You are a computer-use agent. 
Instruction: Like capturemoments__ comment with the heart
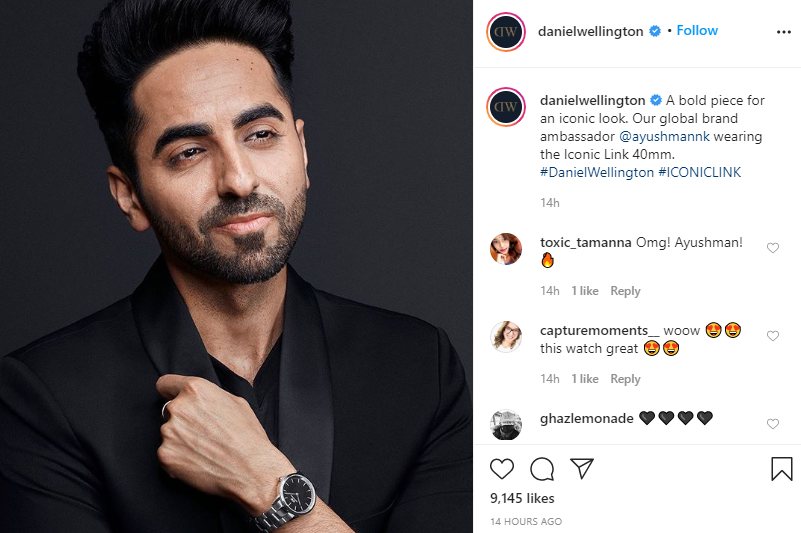pyautogui.click(x=773, y=336)
